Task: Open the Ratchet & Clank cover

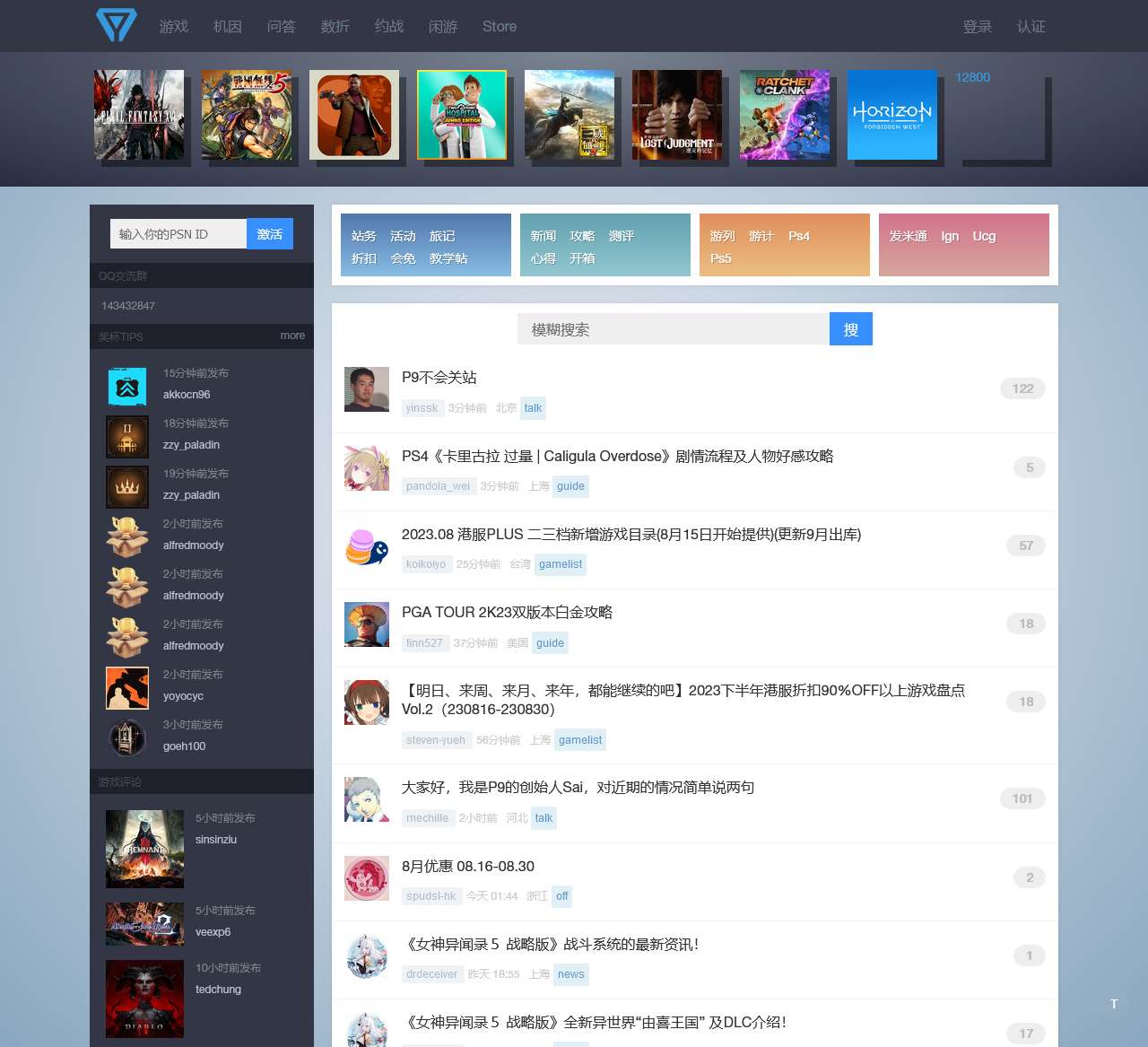Action: click(785, 115)
